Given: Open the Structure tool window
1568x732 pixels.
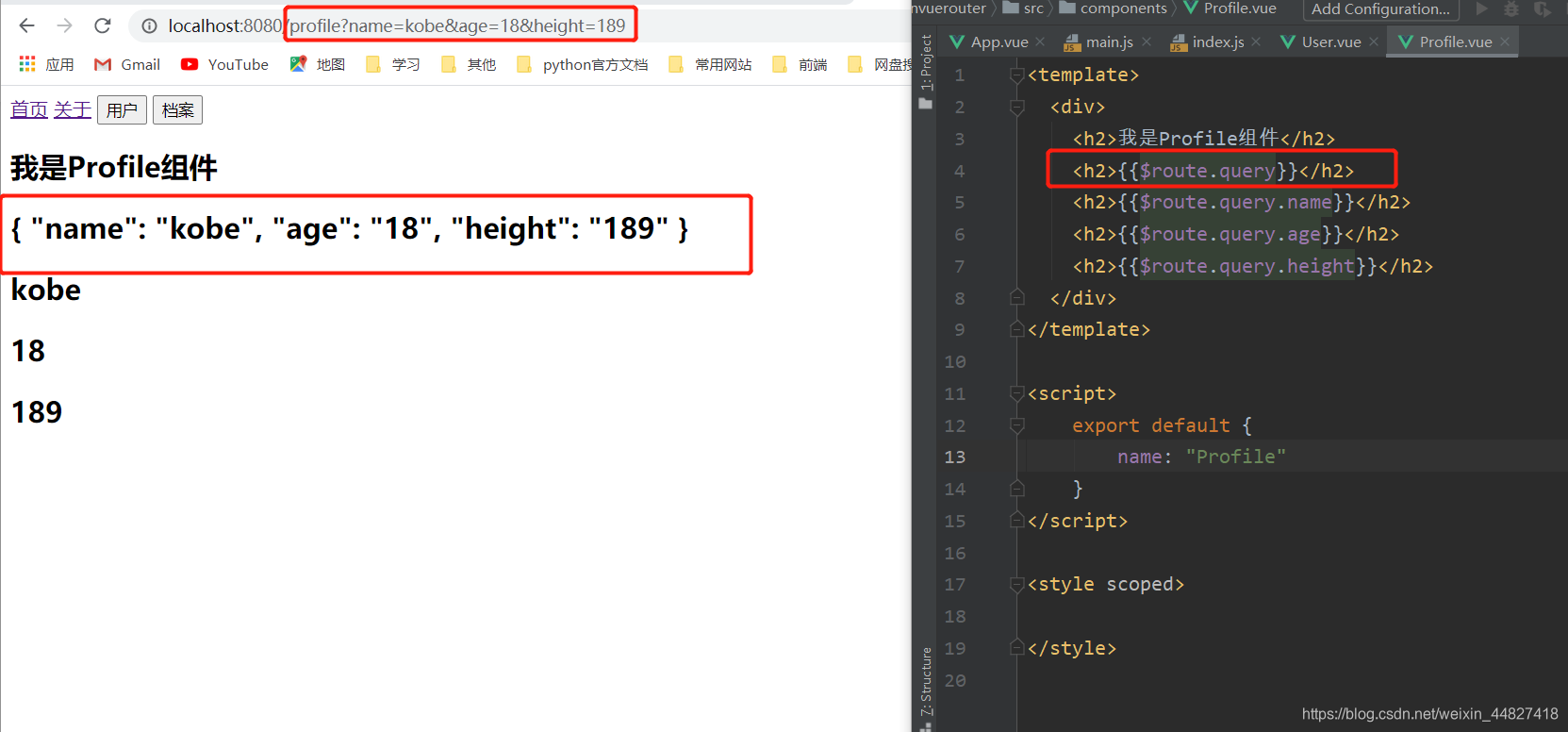Looking at the screenshot, I should pos(926,688).
